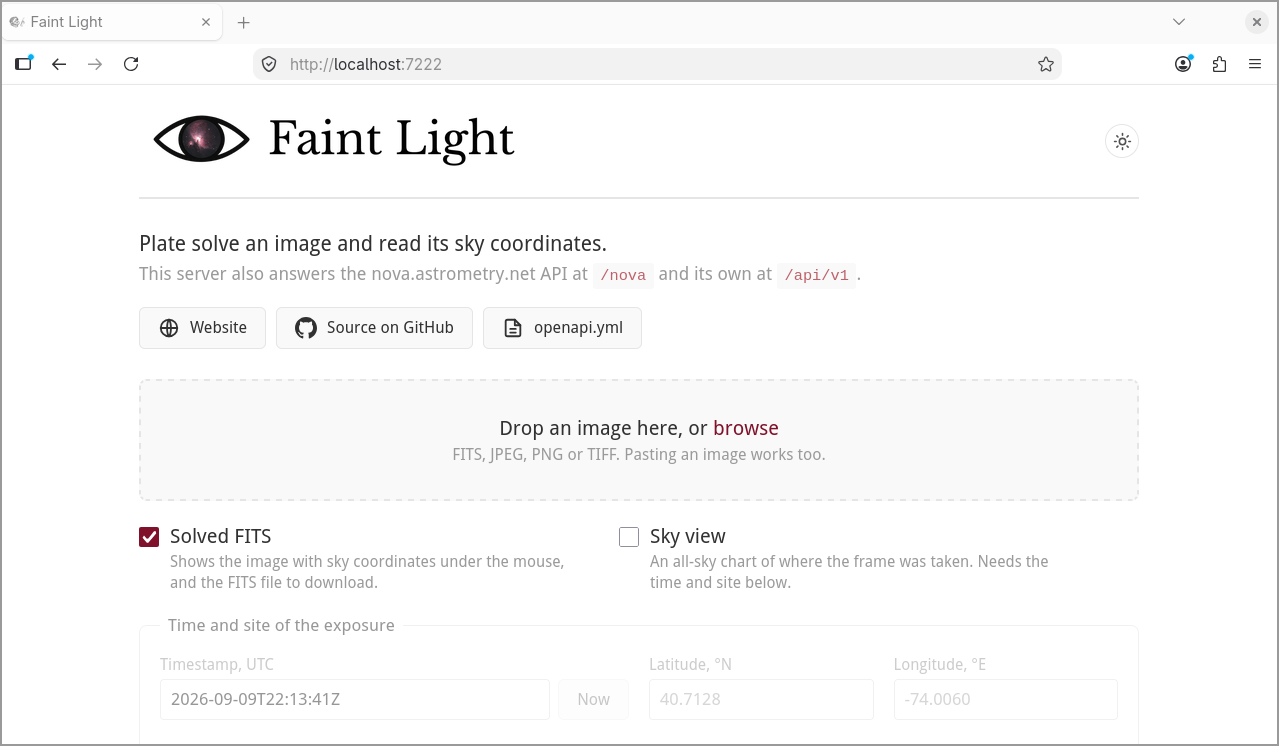Image resolution: width=1279 pixels, height=746 pixels.
Task: Click the browser forward arrow
Action: tap(95, 64)
